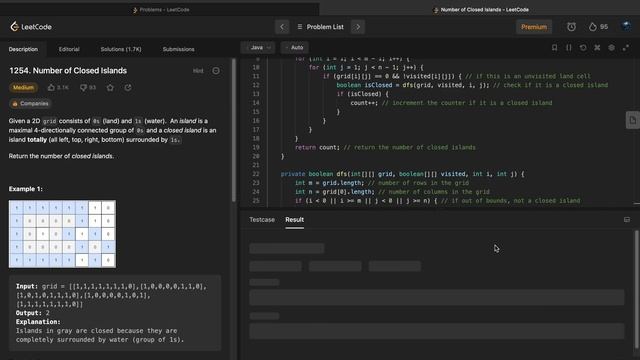This screenshot has width=640, height=360.
Task: Click 'boolean isClosed' code on line 12
Action: coord(364,85)
